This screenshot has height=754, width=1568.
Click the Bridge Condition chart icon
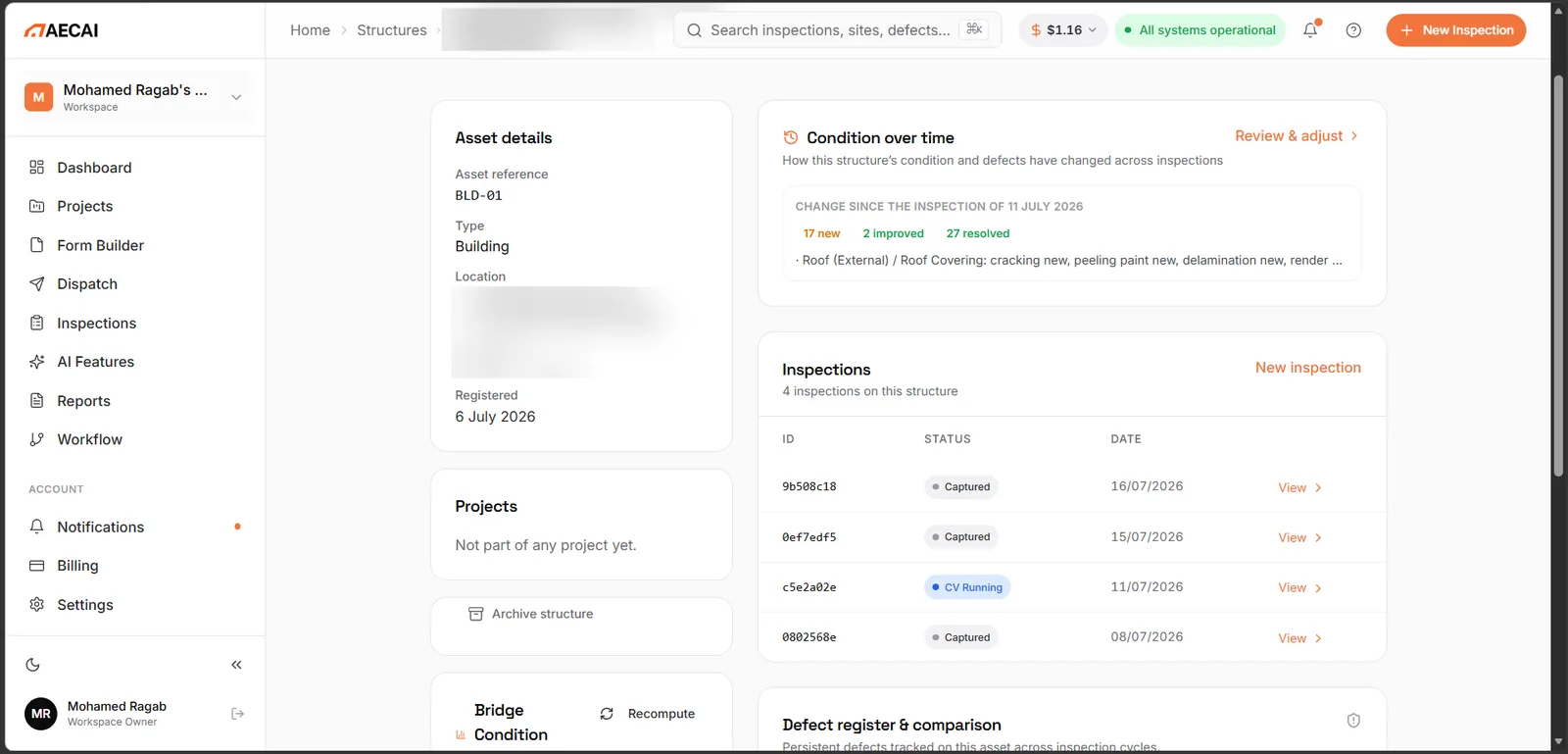point(461,735)
